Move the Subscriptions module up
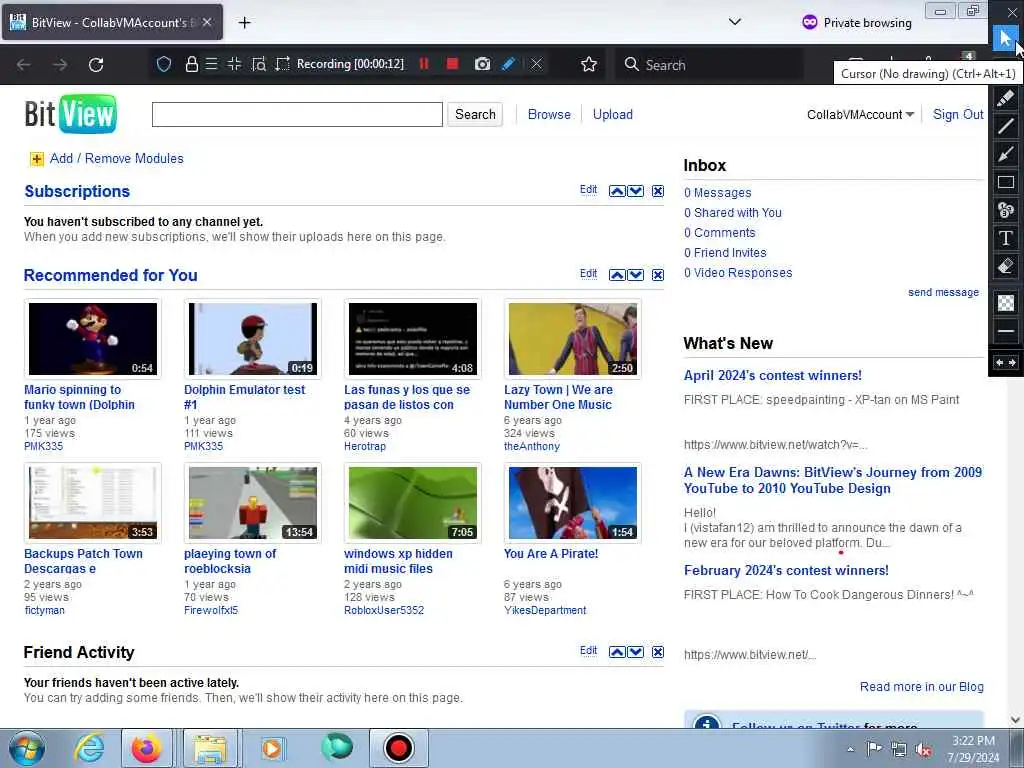The width and height of the screenshot is (1024, 768). point(617,191)
